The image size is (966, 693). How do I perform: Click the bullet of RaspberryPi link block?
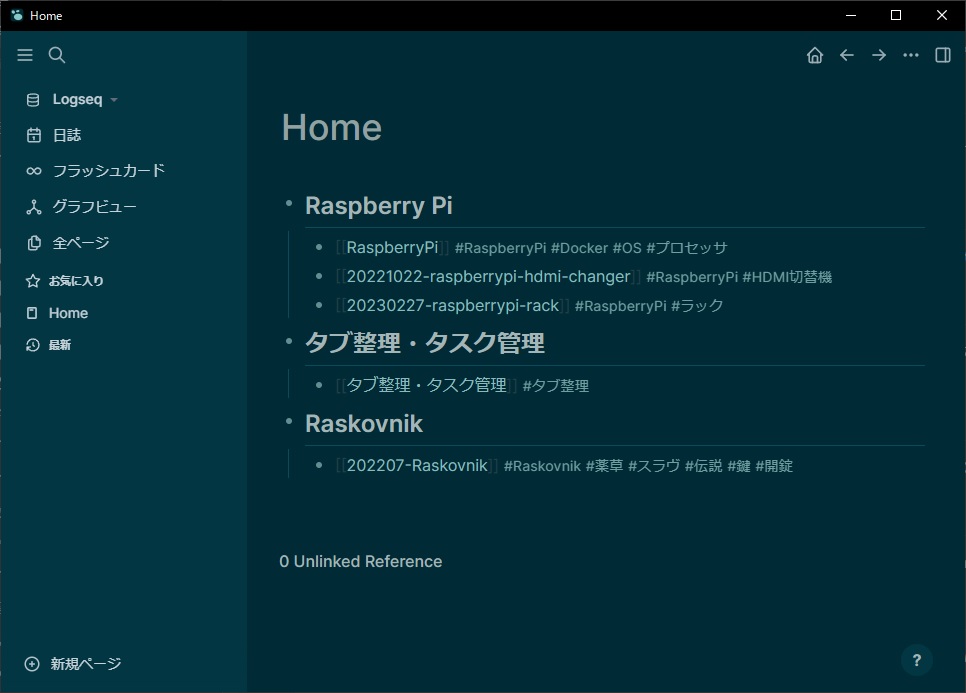coord(319,248)
